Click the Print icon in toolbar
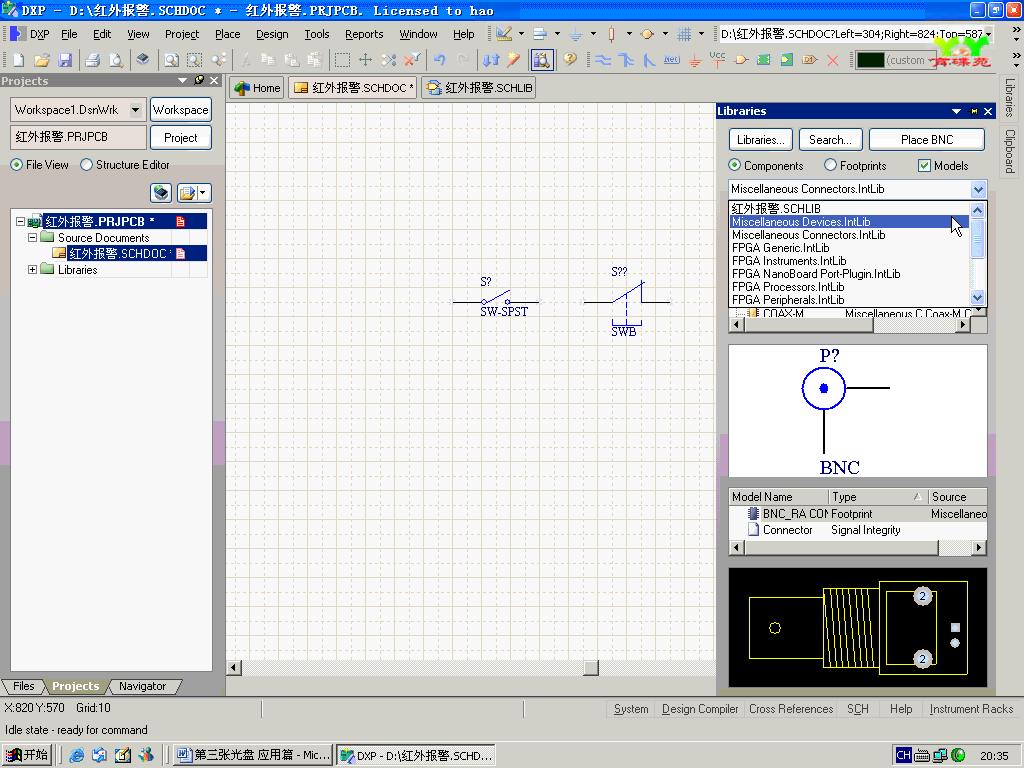 (92, 60)
